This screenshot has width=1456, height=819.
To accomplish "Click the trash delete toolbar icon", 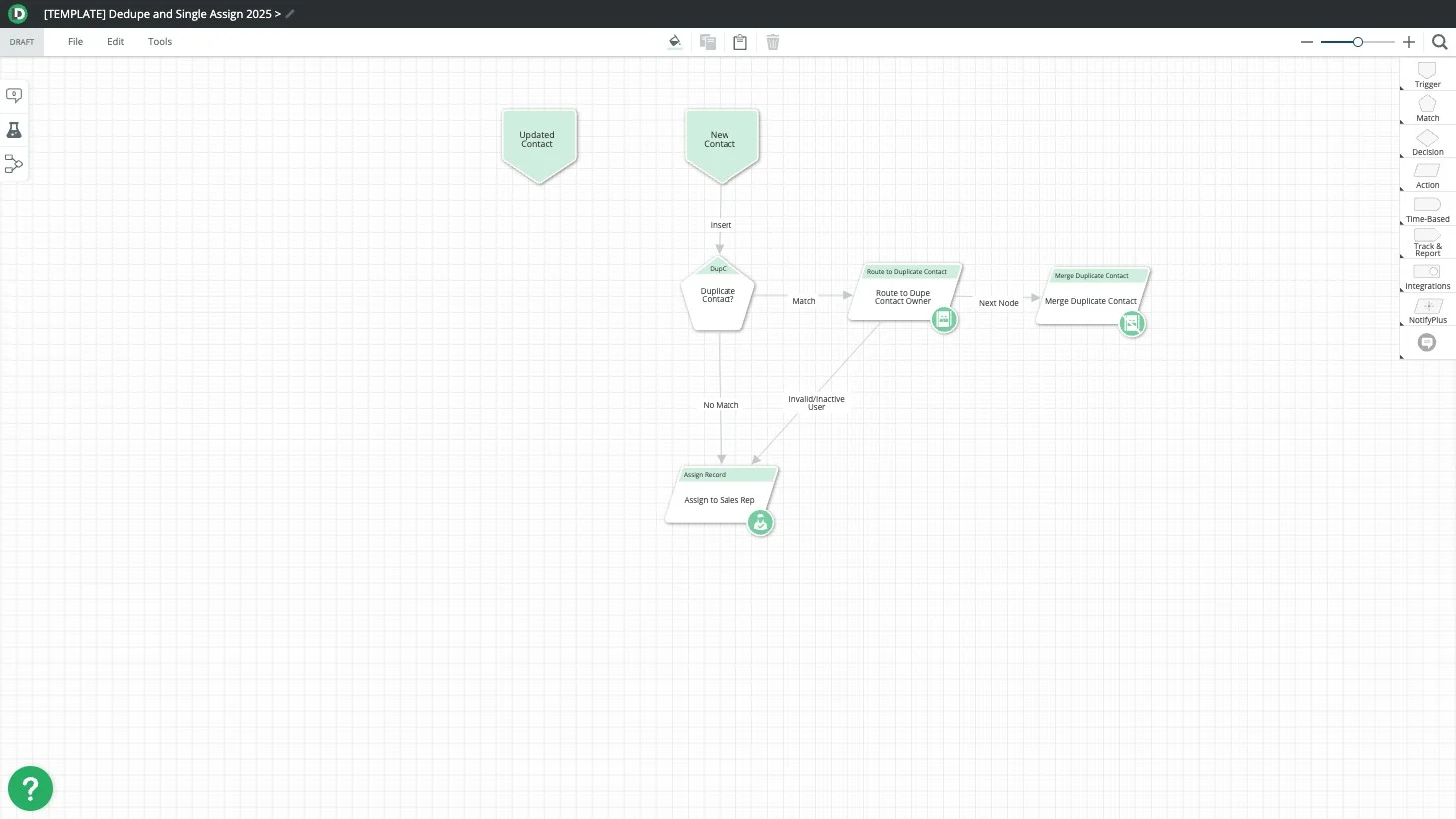I will point(773,42).
